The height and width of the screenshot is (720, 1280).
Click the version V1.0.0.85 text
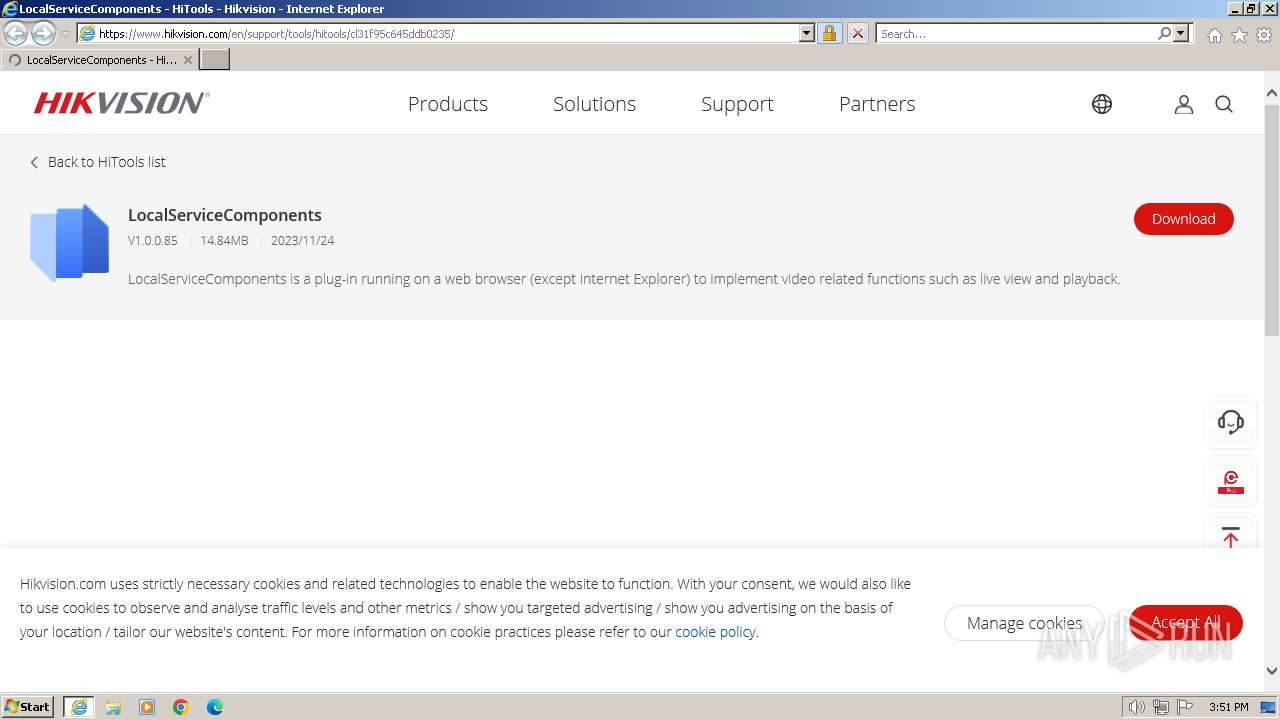[x=153, y=241]
